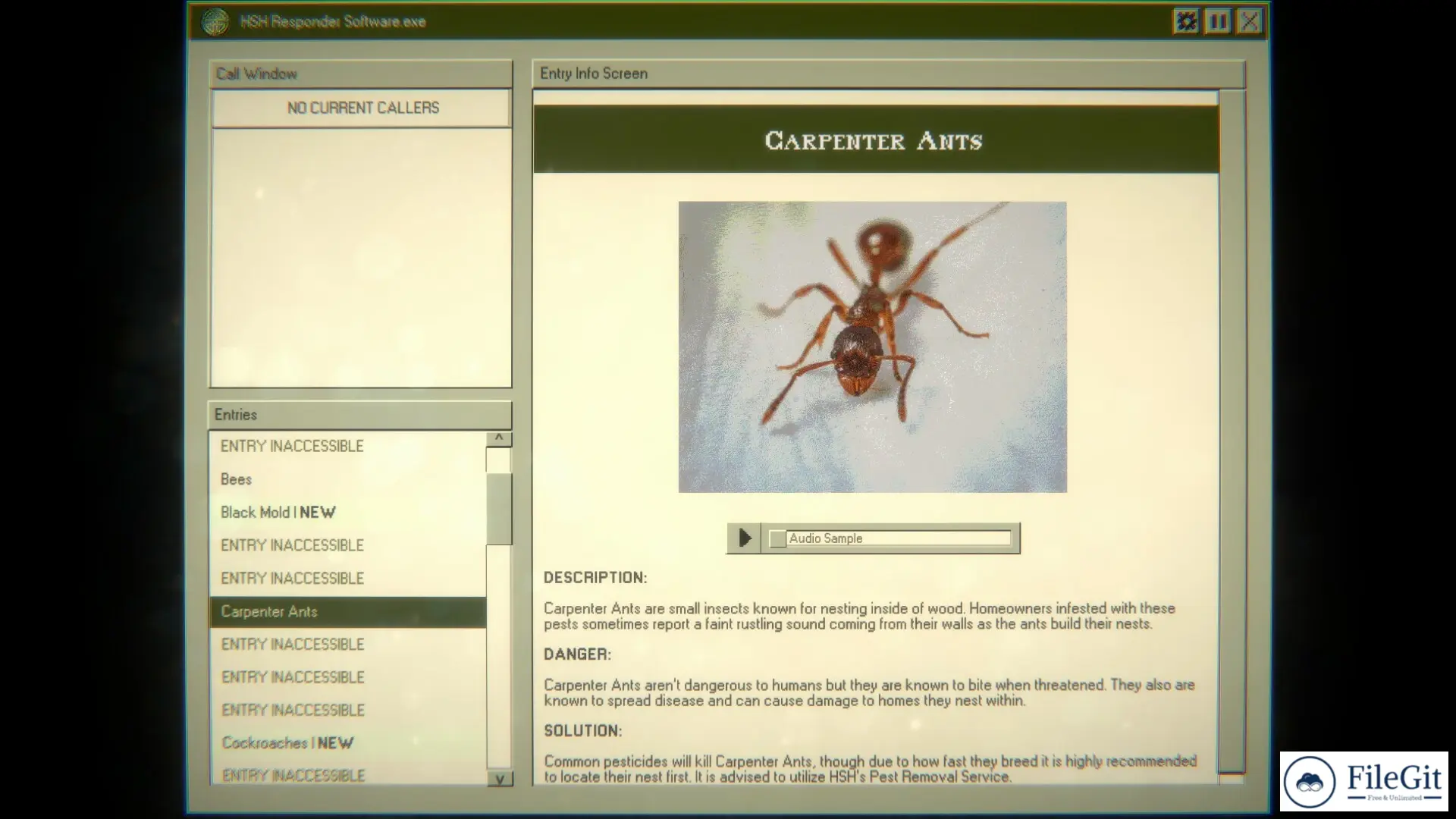Click ENTRY INACCESSIBLE directly above Carpenter Ants
Image resolution: width=1456 pixels, height=819 pixels.
pos(347,579)
